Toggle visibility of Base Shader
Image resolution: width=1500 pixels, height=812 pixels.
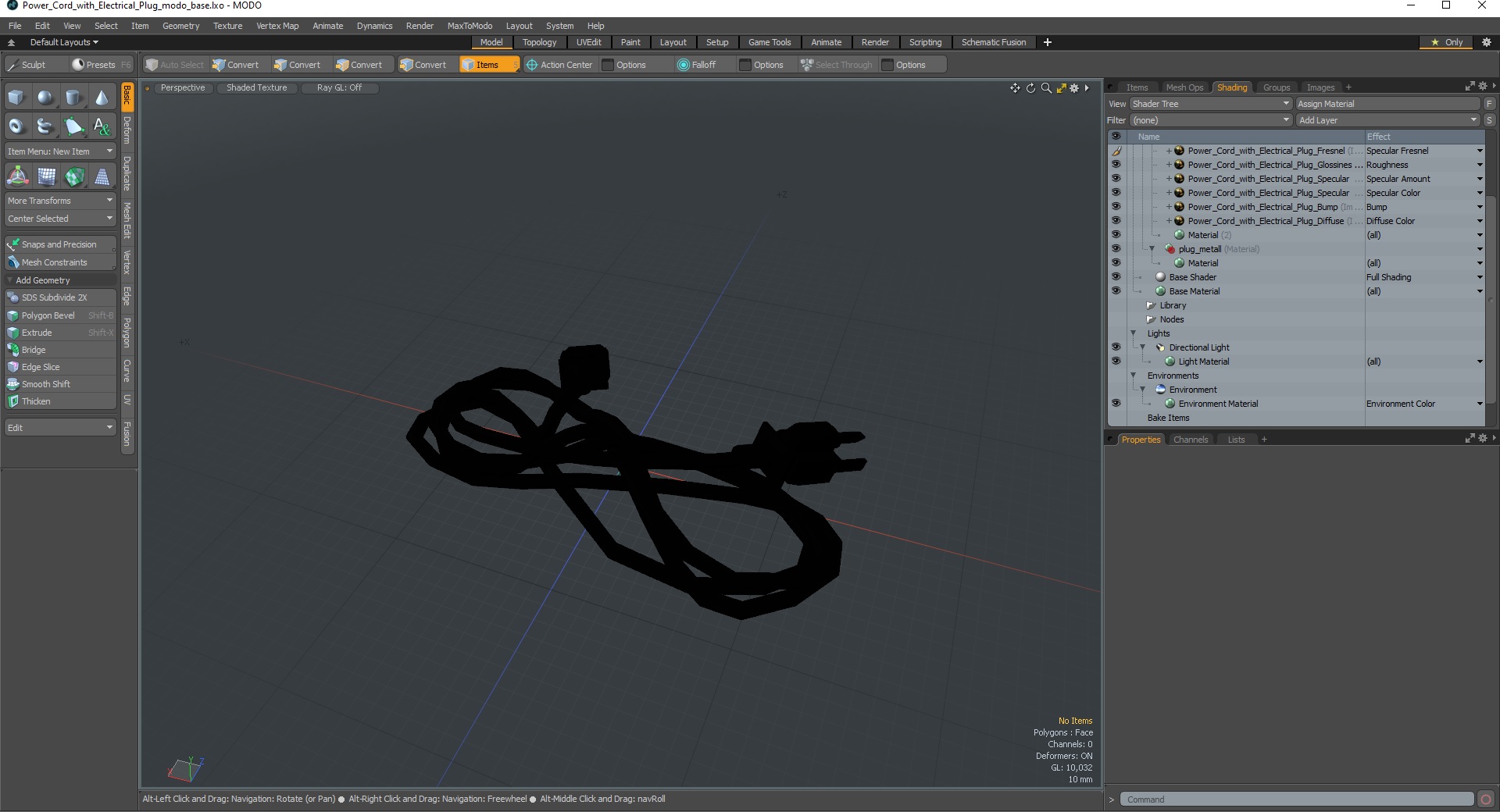tap(1116, 277)
